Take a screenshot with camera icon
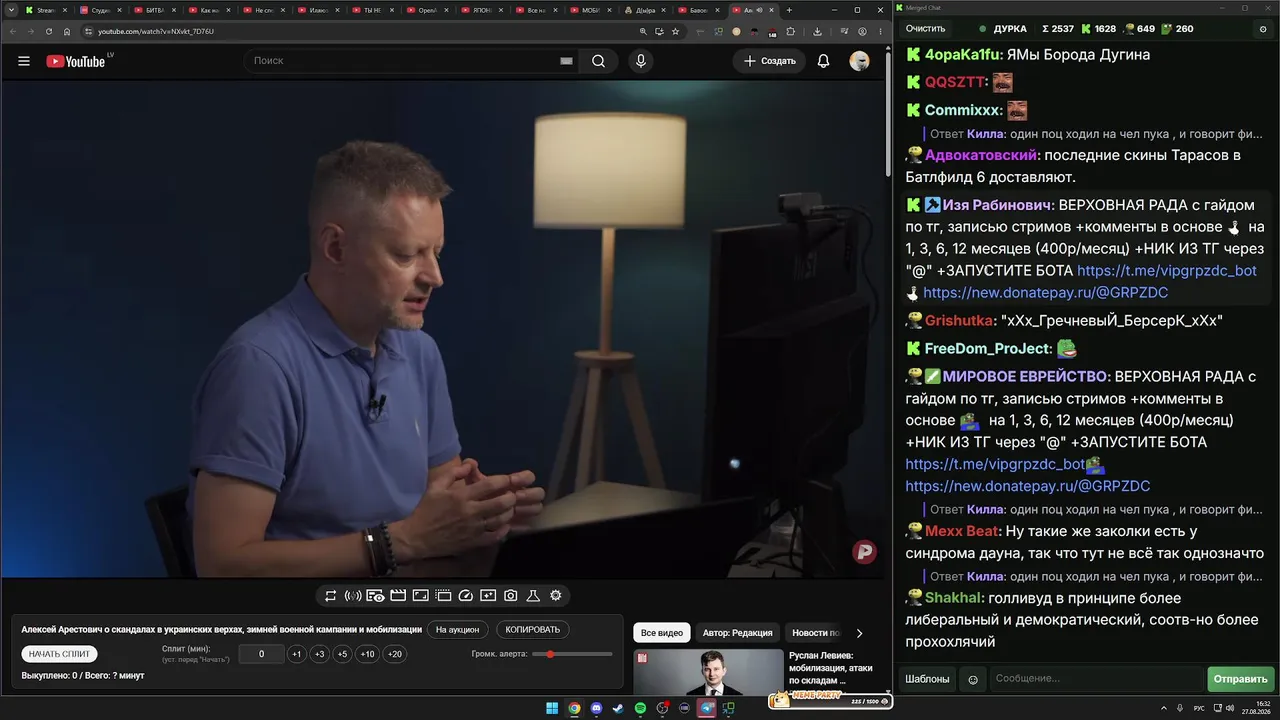 [511, 596]
